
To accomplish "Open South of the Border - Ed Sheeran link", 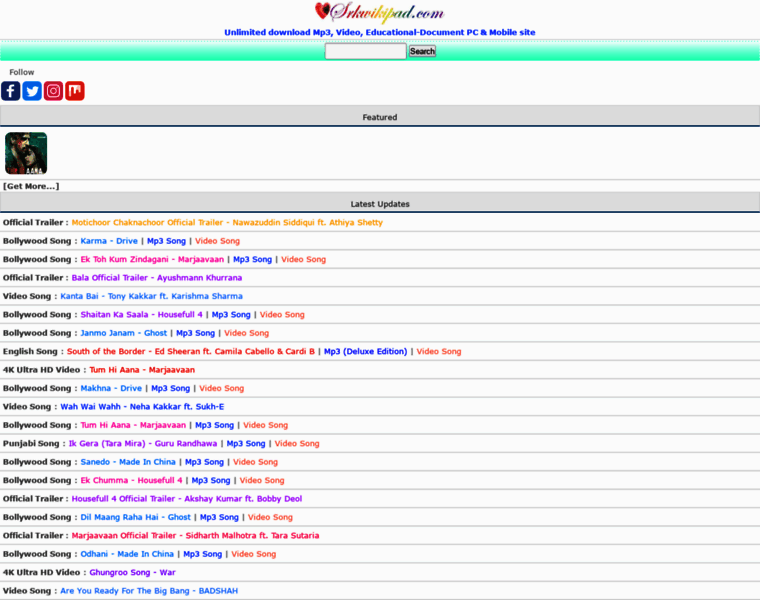I will pos(191,351).
